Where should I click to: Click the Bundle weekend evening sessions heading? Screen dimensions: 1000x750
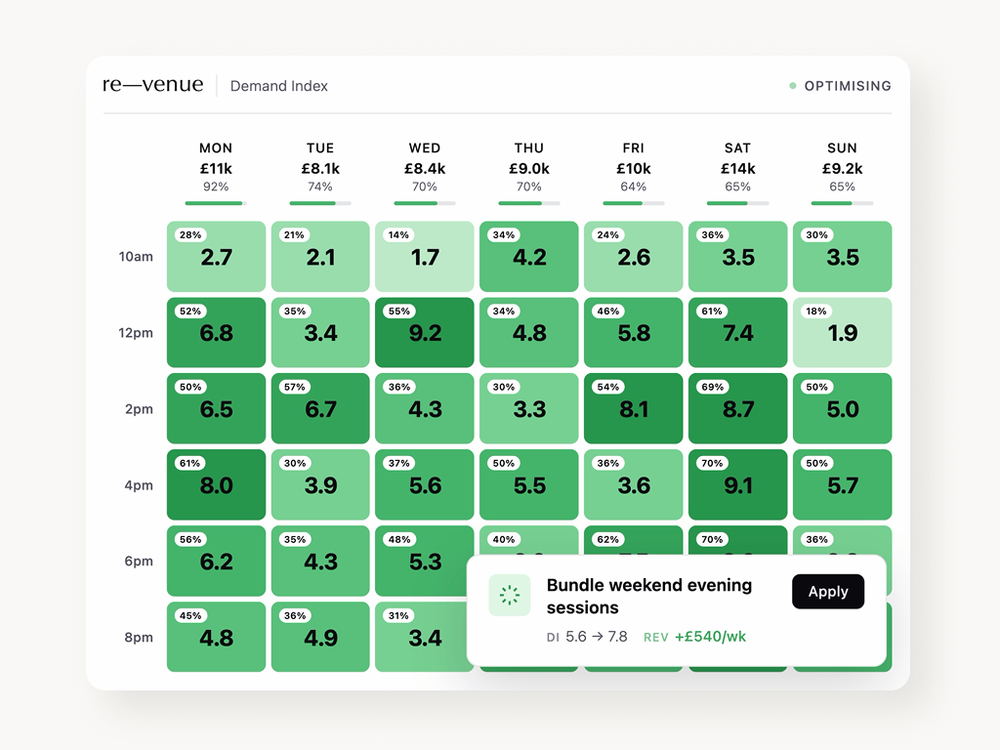pyautogui.click(x=649, y=596)
